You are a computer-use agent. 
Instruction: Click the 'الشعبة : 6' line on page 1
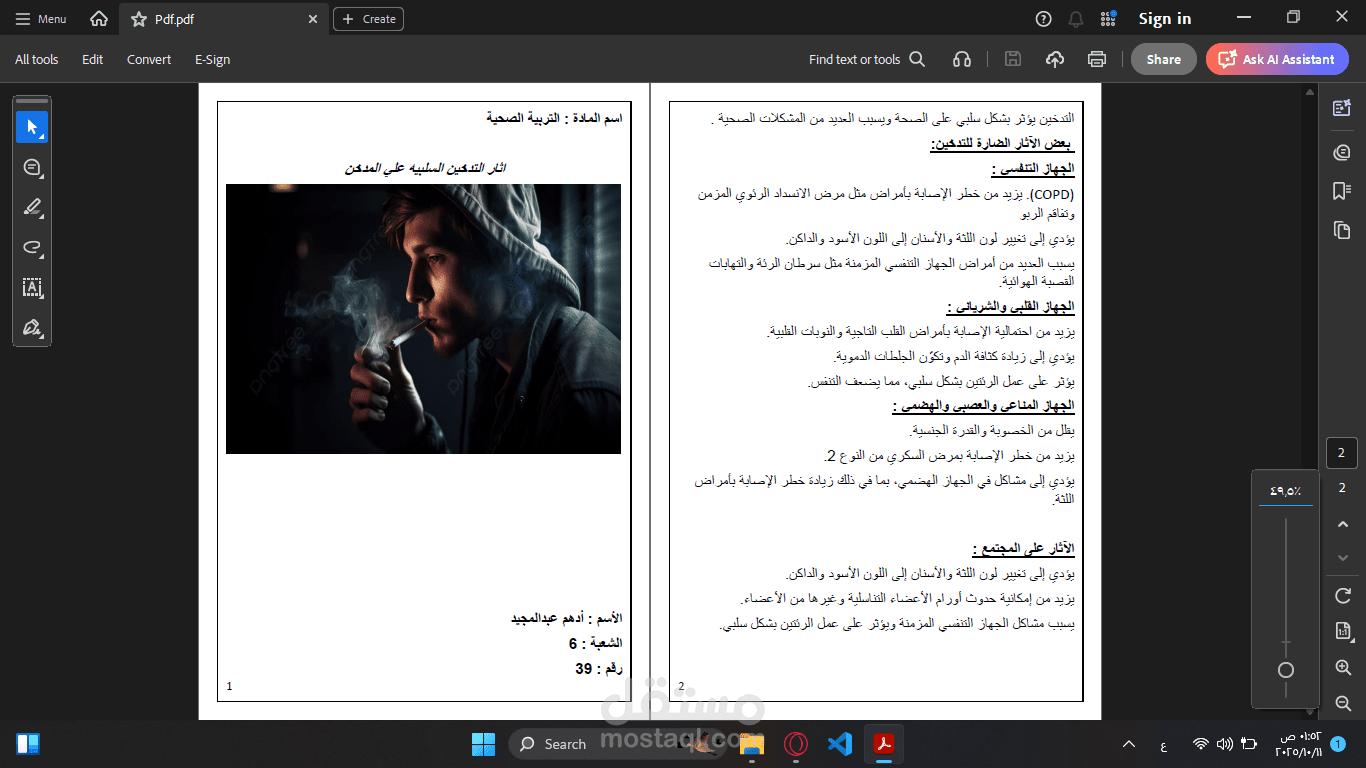point(595,643)
